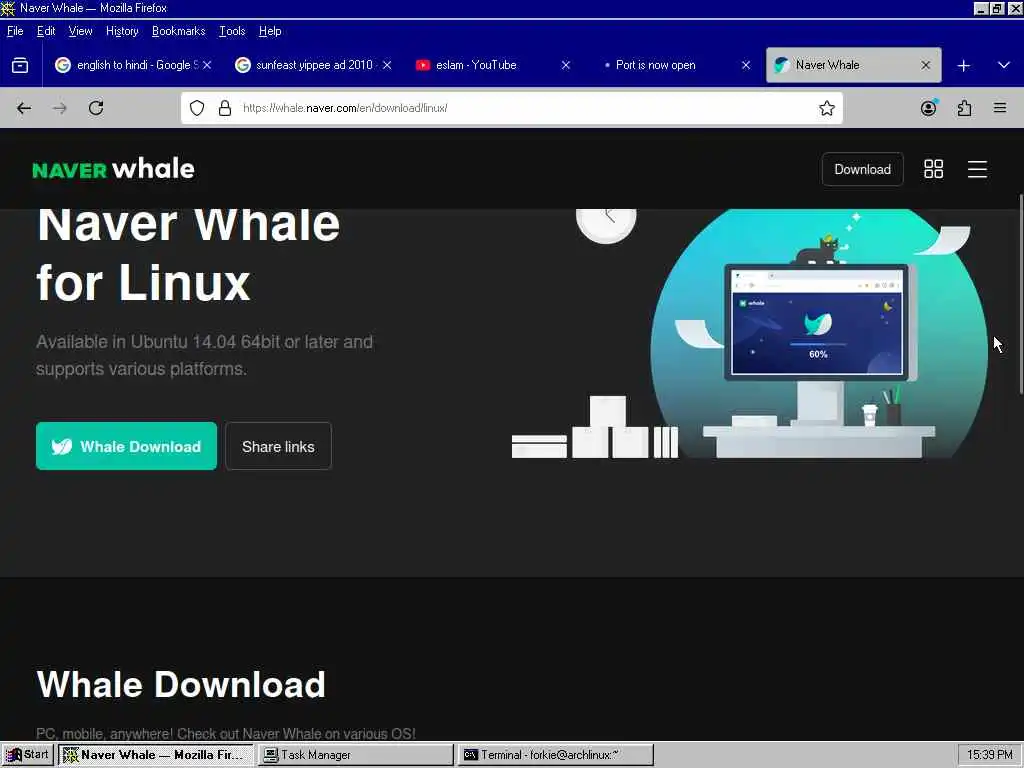The height and width of the screenshot is (768, 1024).
Task: Open Firefox View icon left of tabs
Action: pos(20,65)
